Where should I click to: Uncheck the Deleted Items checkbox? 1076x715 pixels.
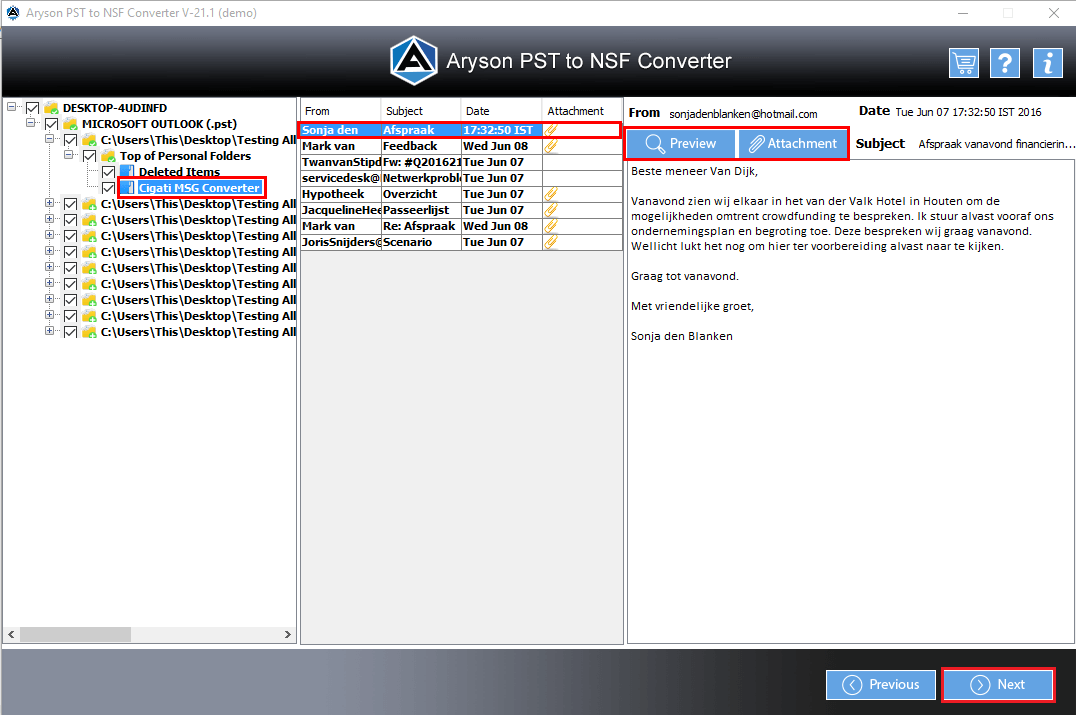click(108, 172)
